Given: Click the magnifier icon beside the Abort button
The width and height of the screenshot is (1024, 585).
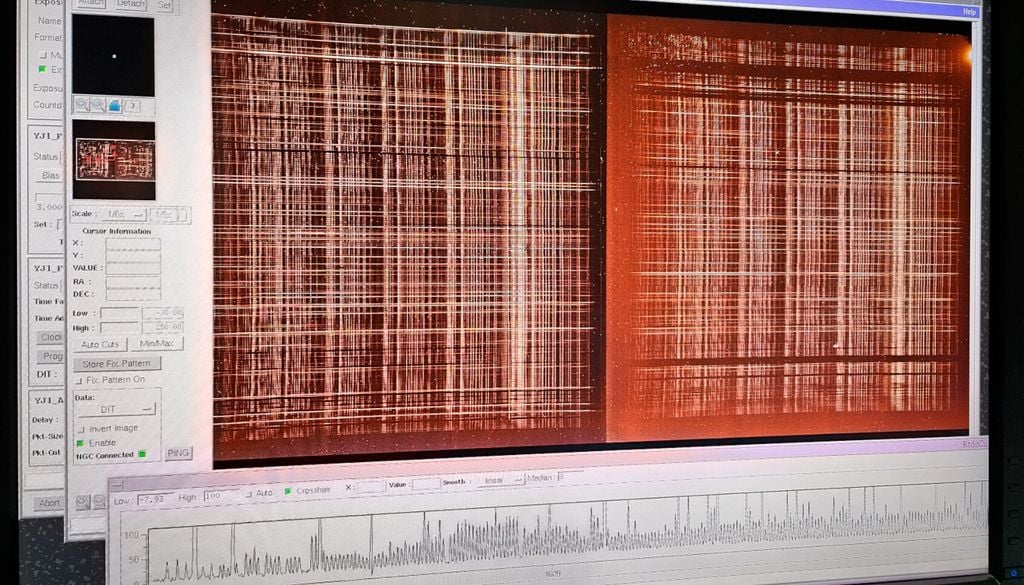Looking at the screenshot, I should click(83, 501).
